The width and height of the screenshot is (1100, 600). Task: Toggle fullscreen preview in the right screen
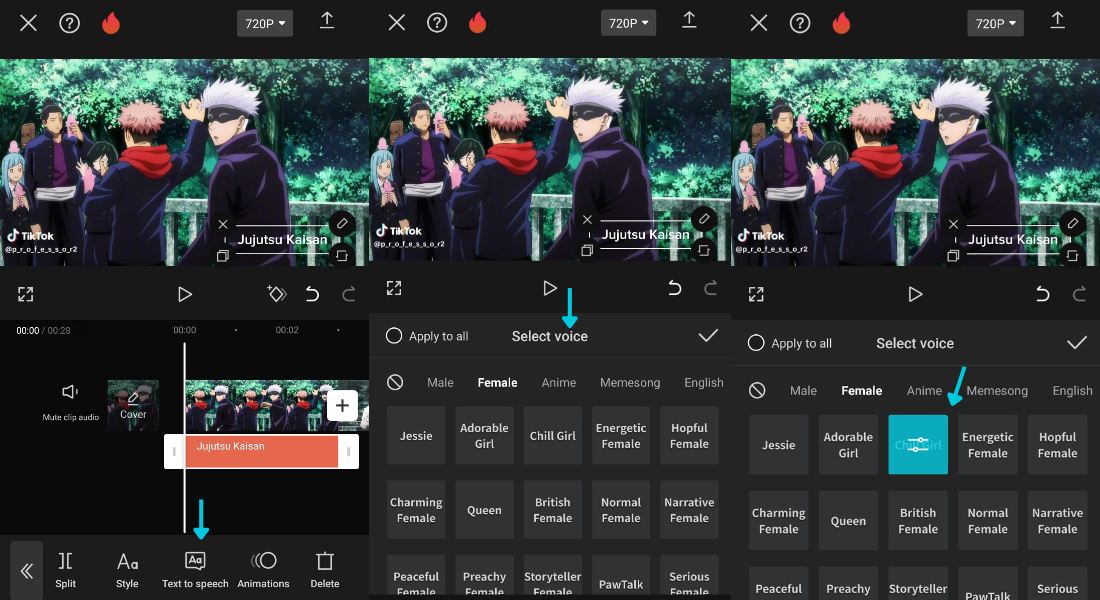(x=756, y=294)
